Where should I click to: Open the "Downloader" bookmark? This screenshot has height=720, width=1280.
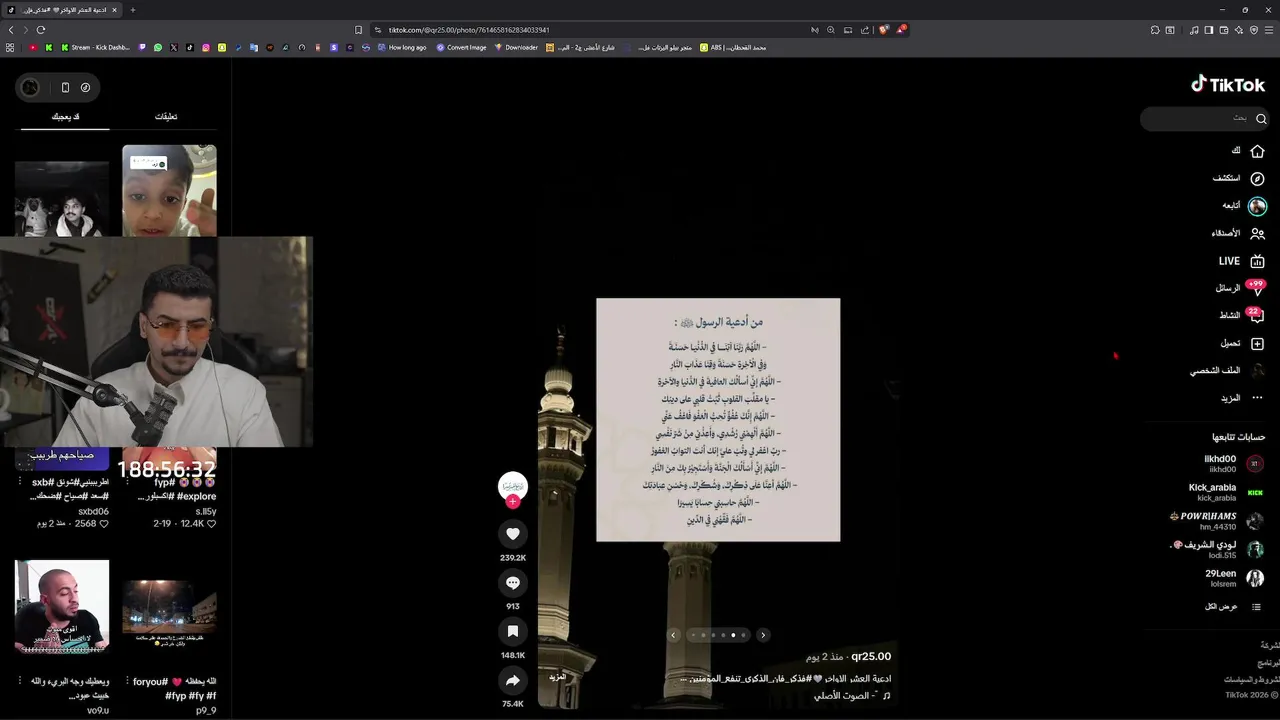516,47
